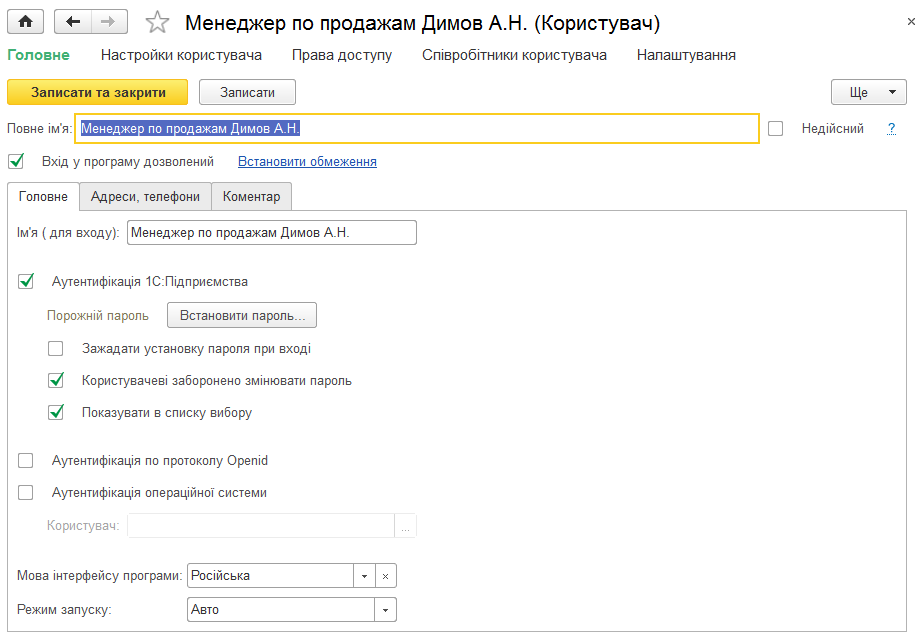921x641 pixels.
Task: Switch to the Коментар tab
Action: (x=251, y=197)
